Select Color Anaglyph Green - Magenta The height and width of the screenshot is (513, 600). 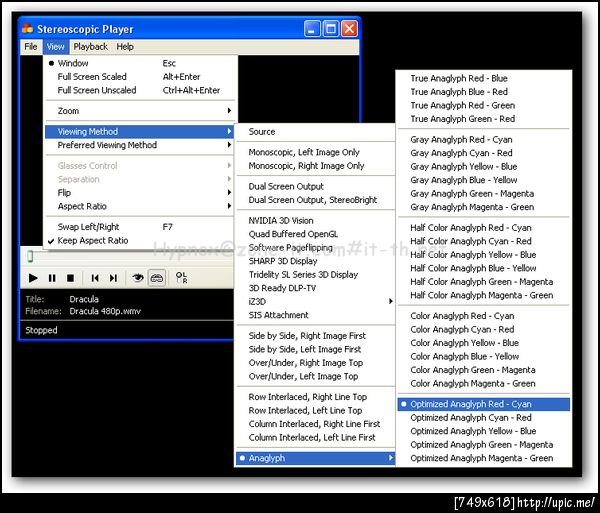click(x=484, y=370)
